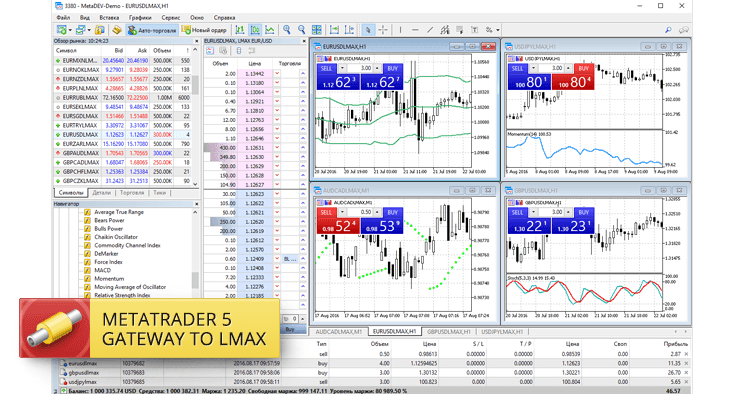Click the New Chart toolbar icon
The width and height of the screenshot is (750, 394).
coord(61,30)
